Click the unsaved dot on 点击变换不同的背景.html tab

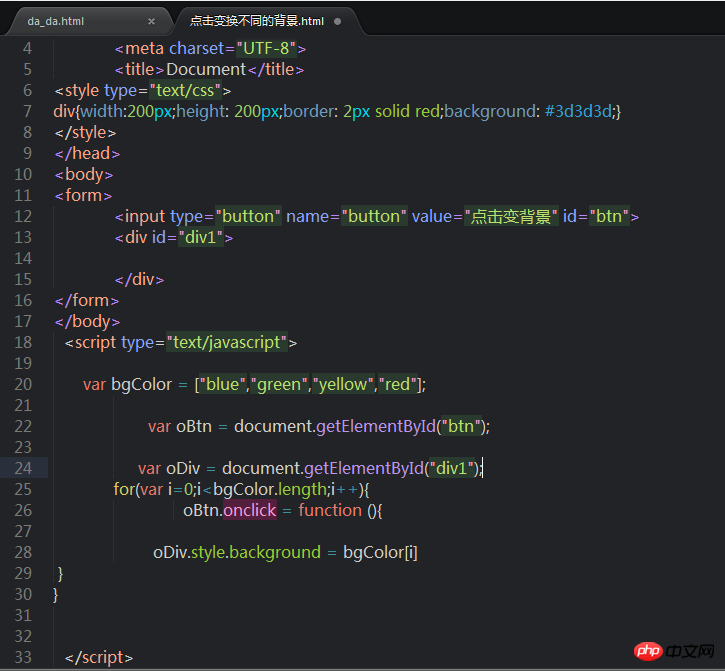338,21
